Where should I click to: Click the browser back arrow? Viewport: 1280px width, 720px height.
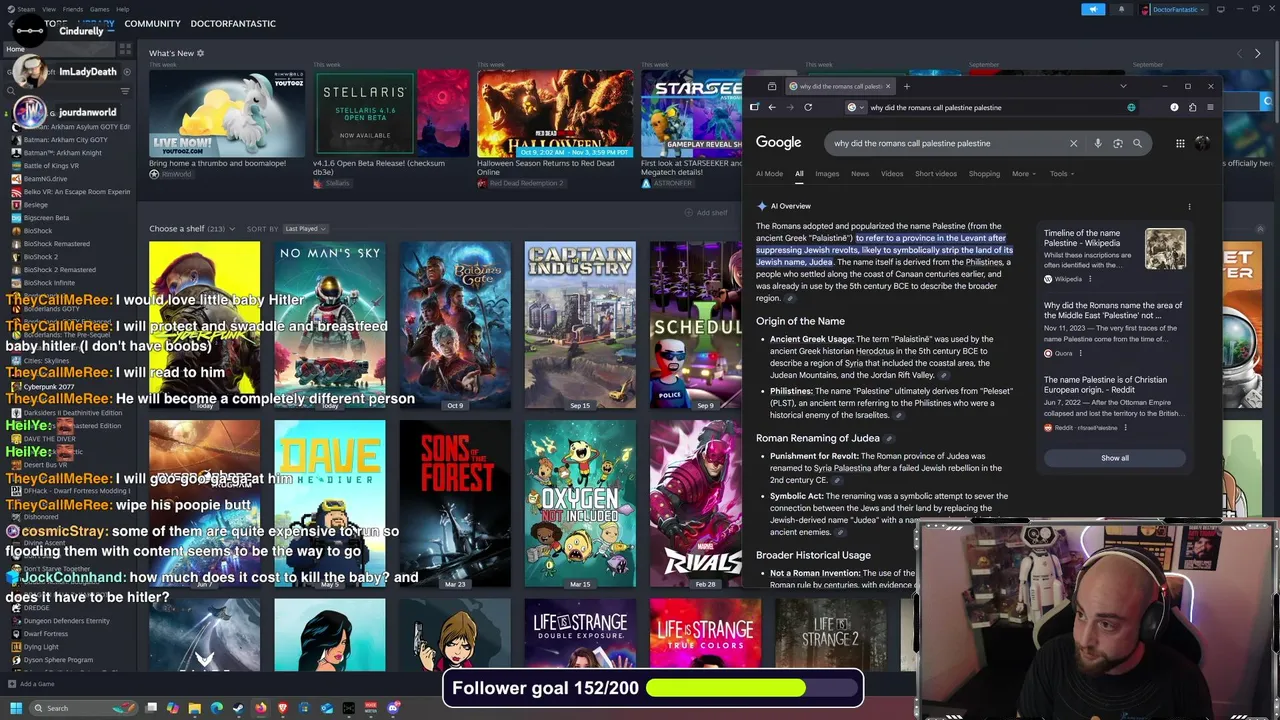coord(771,107)
